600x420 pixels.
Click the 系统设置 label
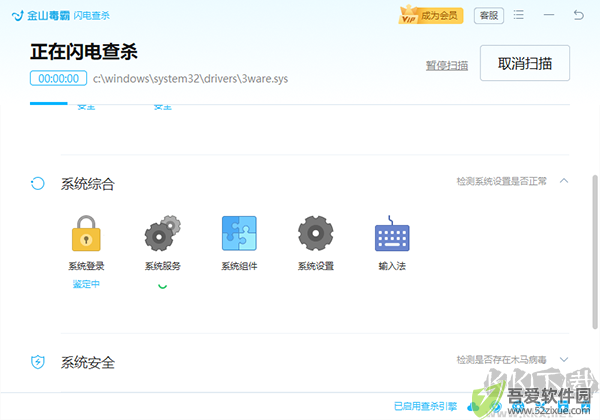click(x=316, y=266)
